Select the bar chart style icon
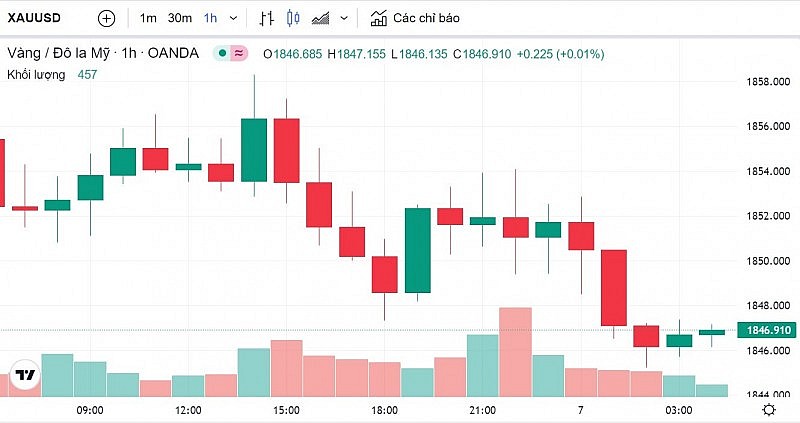The height and width of the screenshot is (423, 800). [266, 18]
